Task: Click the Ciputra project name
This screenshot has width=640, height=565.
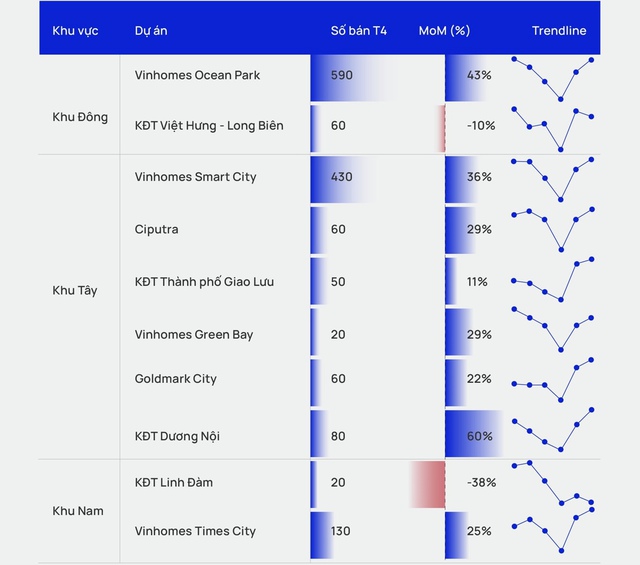Action: (156, 229)
